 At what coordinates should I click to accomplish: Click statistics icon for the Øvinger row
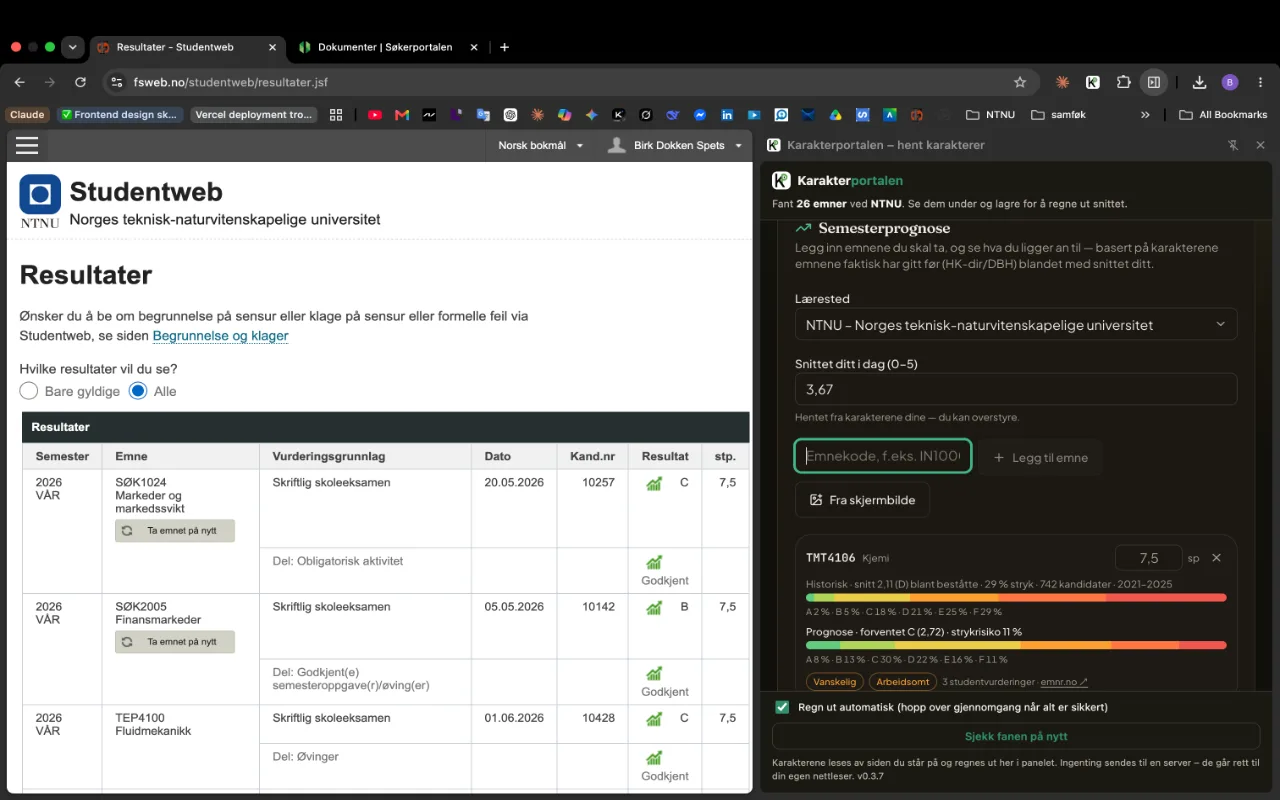654,758
